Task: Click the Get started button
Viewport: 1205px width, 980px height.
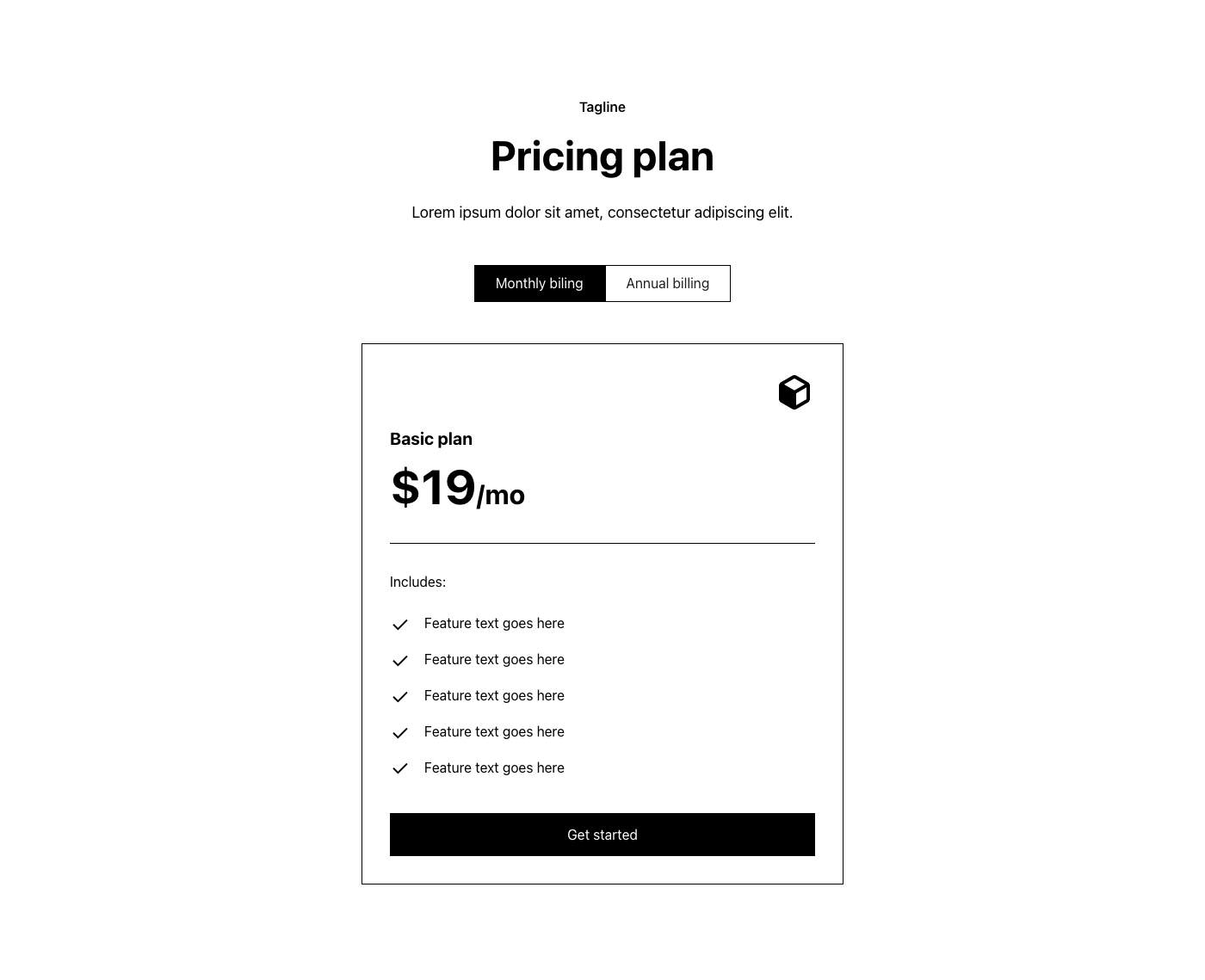Action: [x=602, y=835]
